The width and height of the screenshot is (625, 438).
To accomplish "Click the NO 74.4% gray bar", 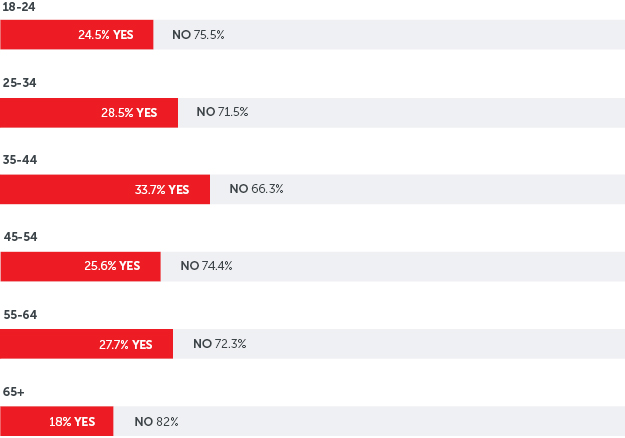I will click(x=393, y=266).
